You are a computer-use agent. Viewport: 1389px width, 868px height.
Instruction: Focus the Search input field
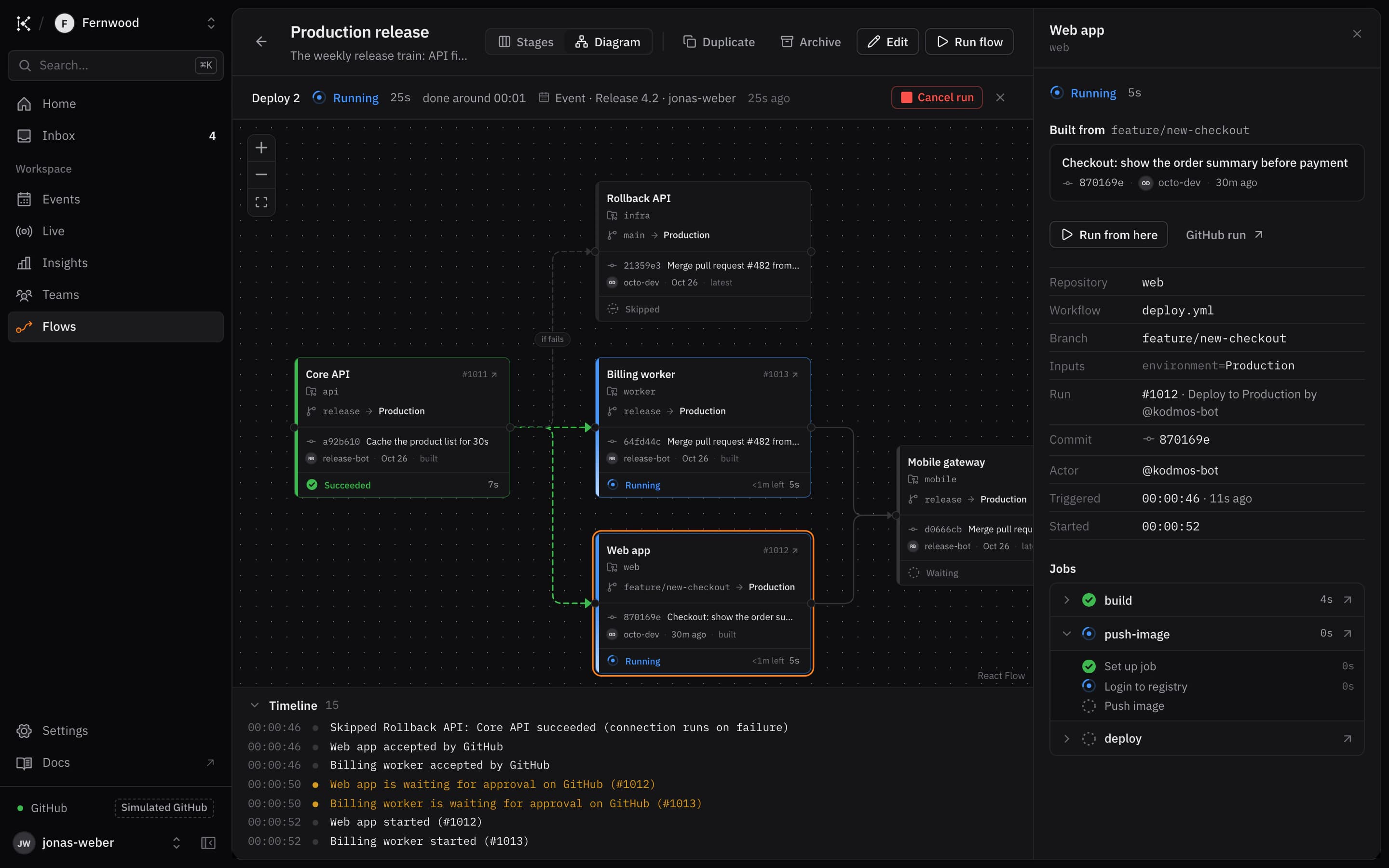click(115, 66)
